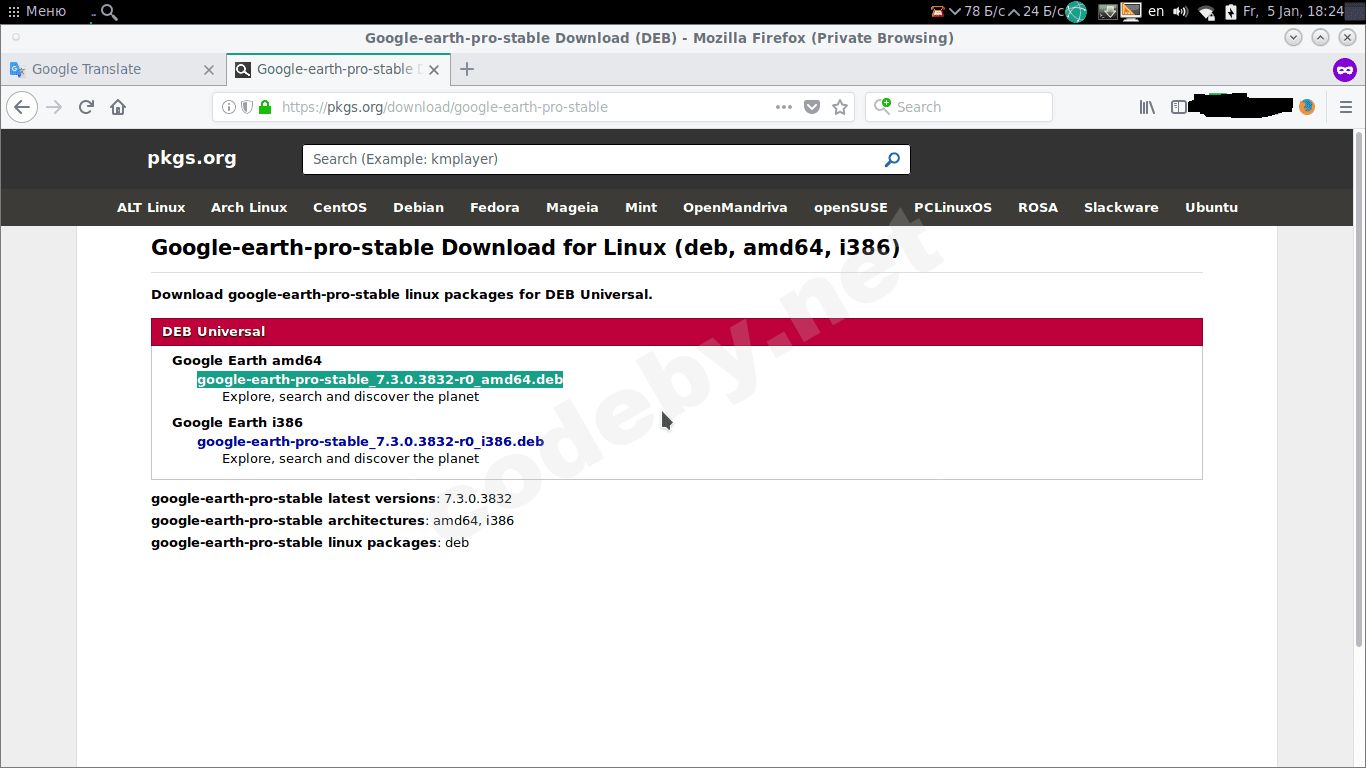Click the en keyboard layout indicator

point(1156,11)
